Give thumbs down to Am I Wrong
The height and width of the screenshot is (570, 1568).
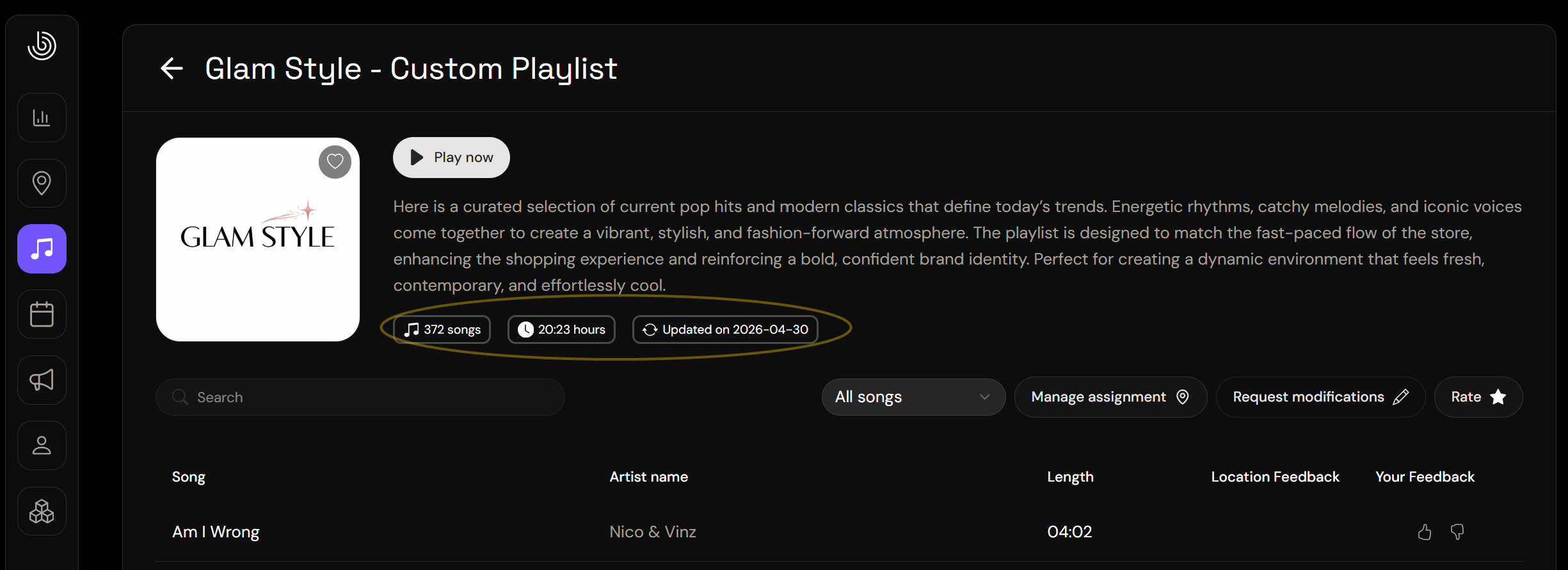tap(1457, 532)
